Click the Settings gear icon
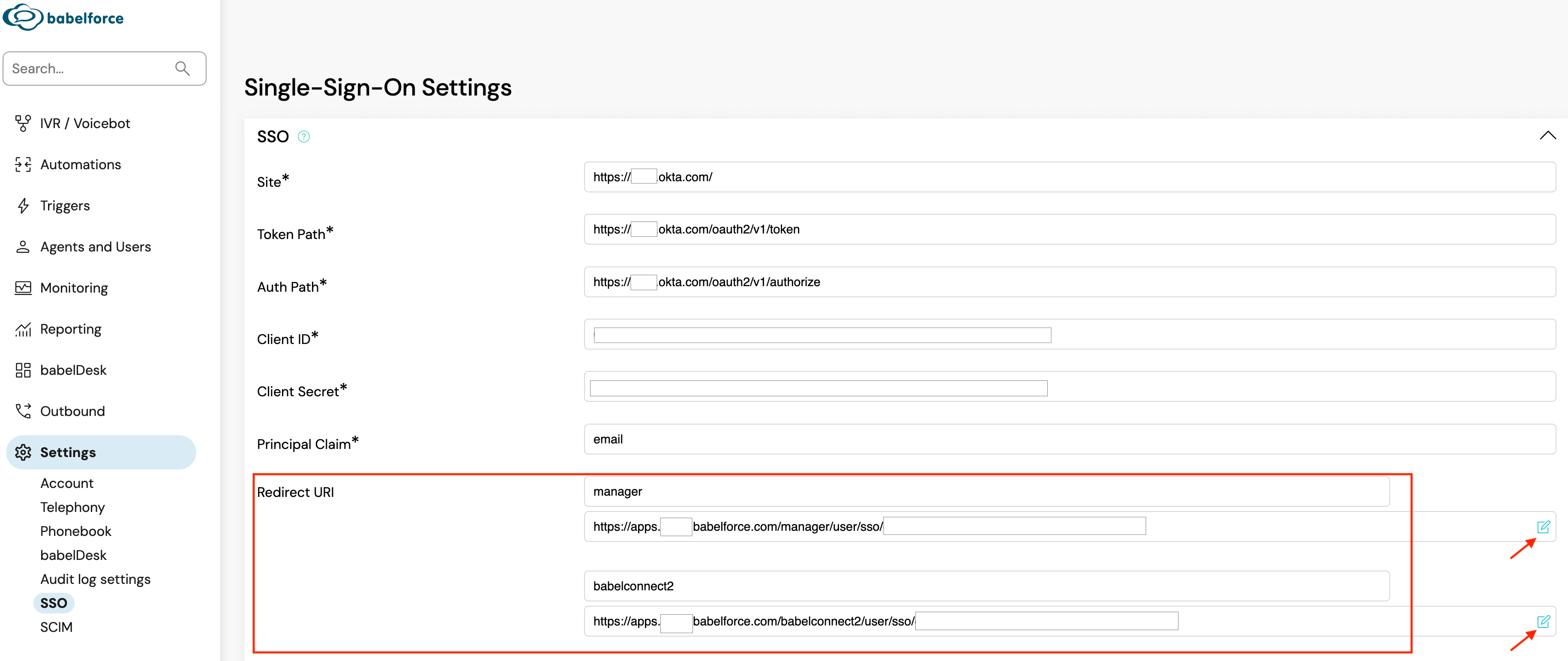 click(x=23, y=452)
